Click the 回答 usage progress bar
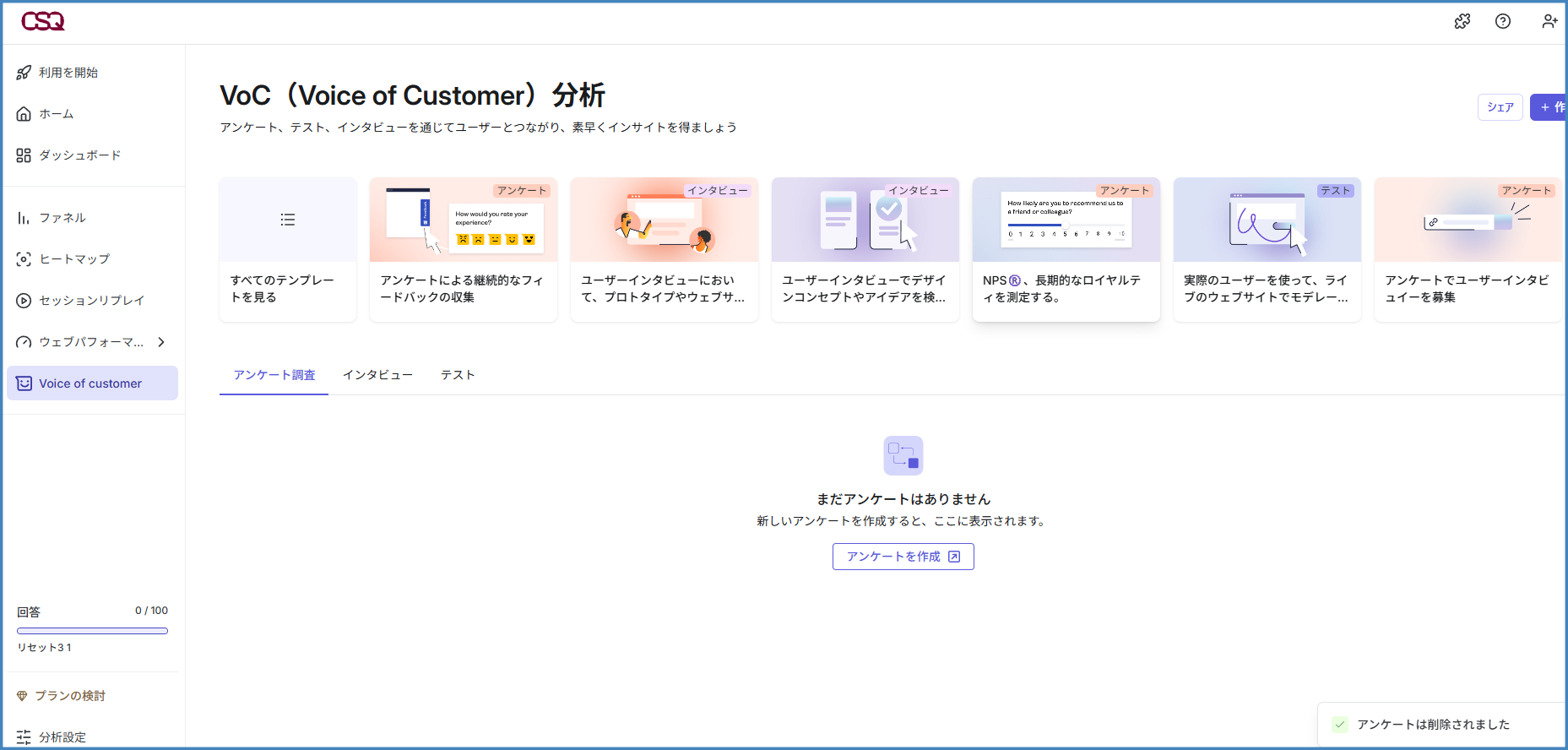This screenshot has width=1568, height=750. click(x=93, y=631)
